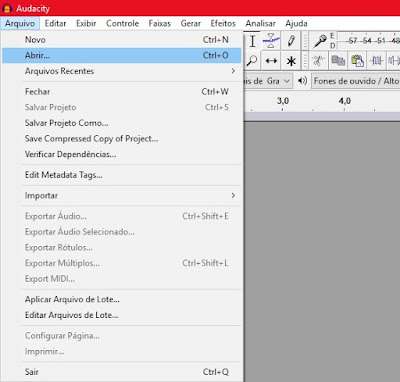Open the Fones de ouvido playback device dropdown
The image size is (400, 382).
356,81
